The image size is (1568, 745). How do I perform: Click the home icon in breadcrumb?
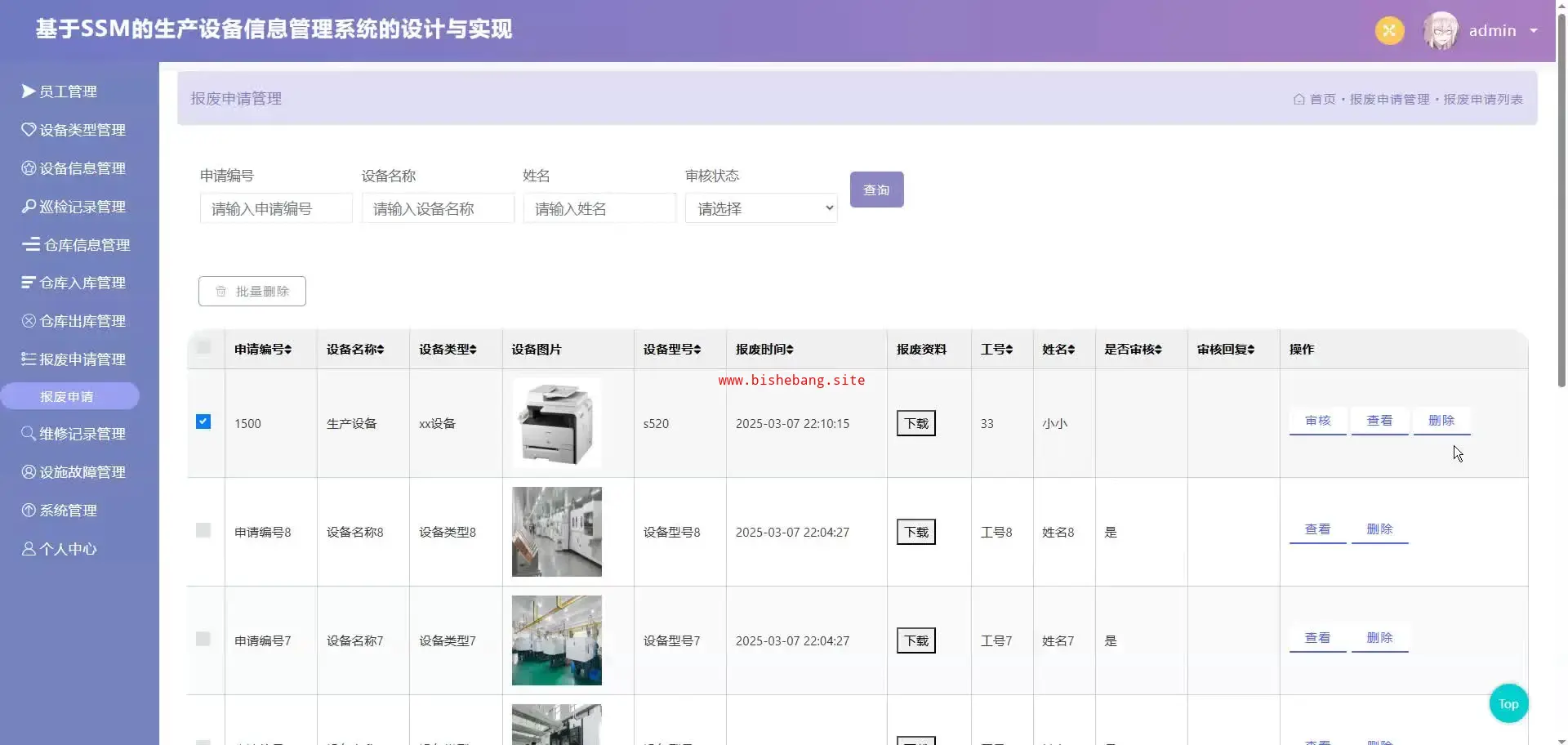1298,99
